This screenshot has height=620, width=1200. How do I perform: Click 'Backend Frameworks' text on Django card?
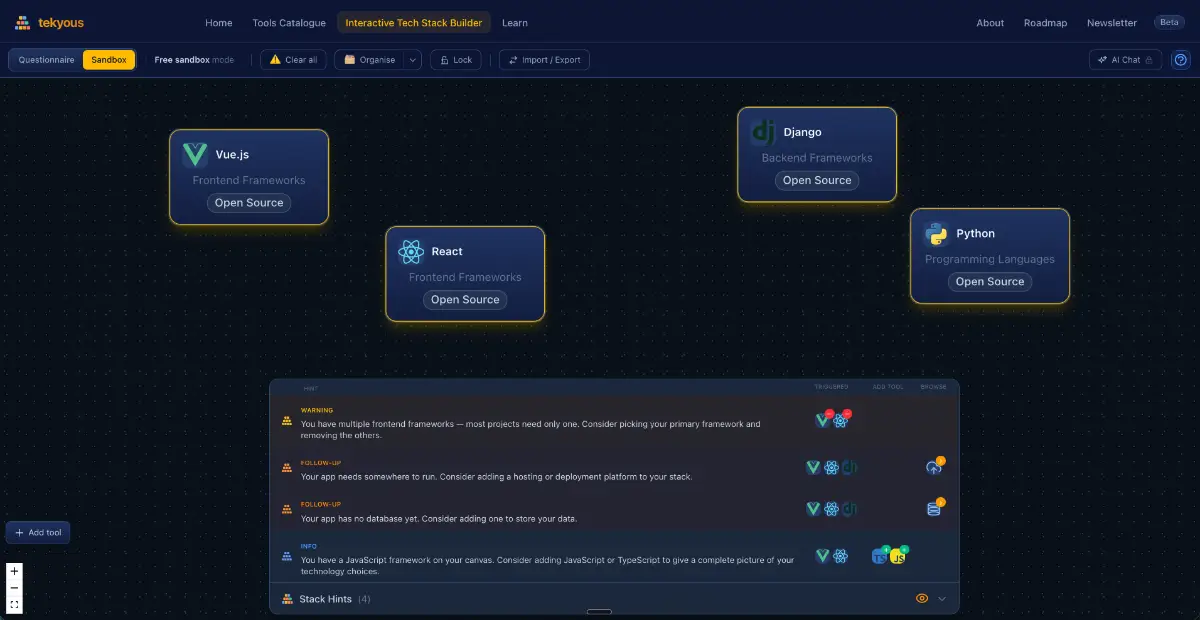tap(817, 158)
